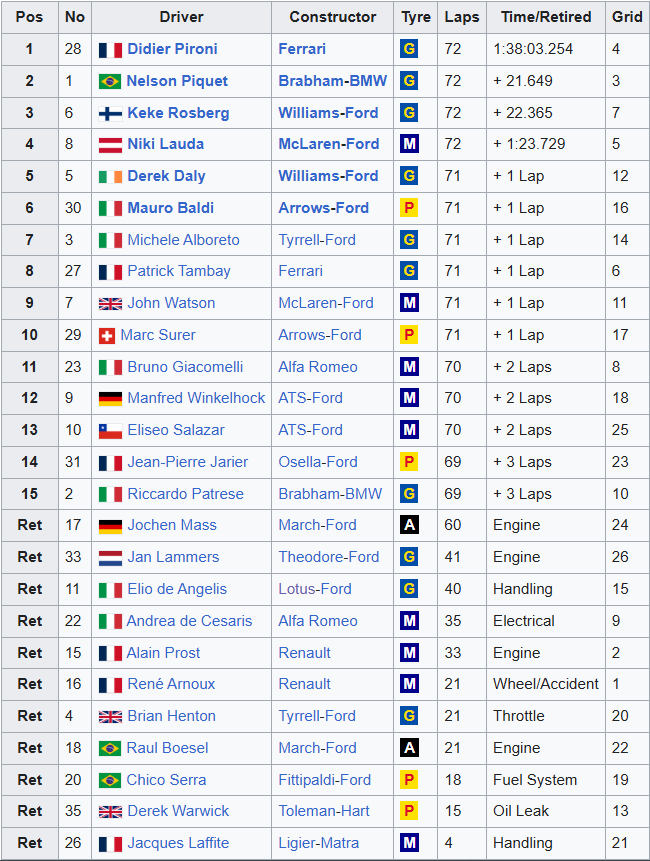The image size is (650, 861).
Task: Select the 'Electrical' retirement reason
Action: (524, 620)
